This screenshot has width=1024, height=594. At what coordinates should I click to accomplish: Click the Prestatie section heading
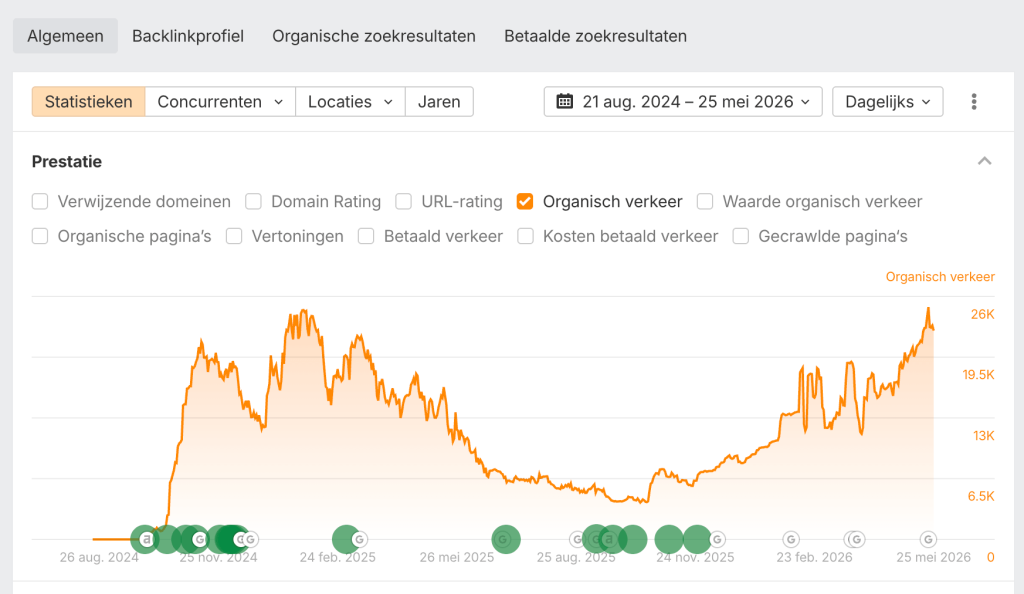[67, 161]
